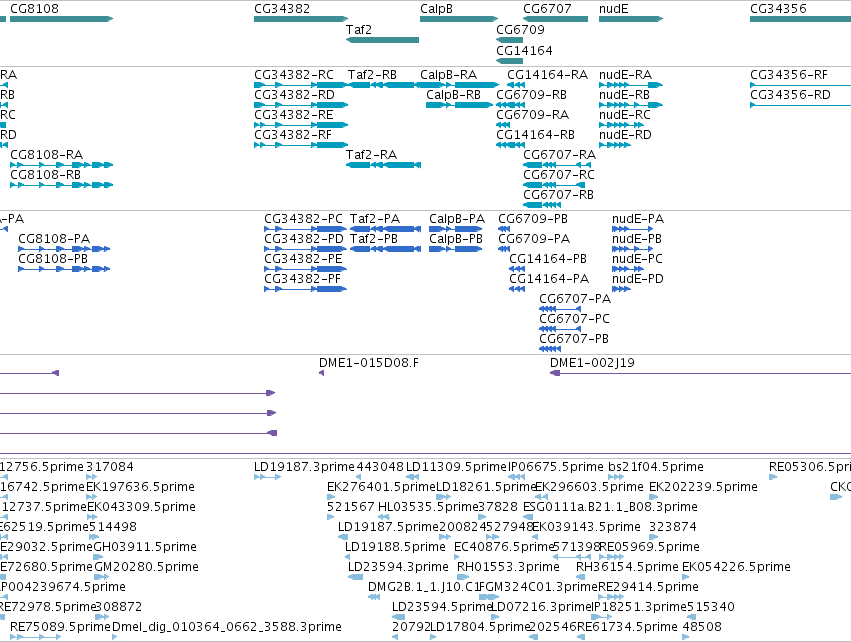Click the nudE-RA transcript

pyautogui.click(x=625, y=75)
